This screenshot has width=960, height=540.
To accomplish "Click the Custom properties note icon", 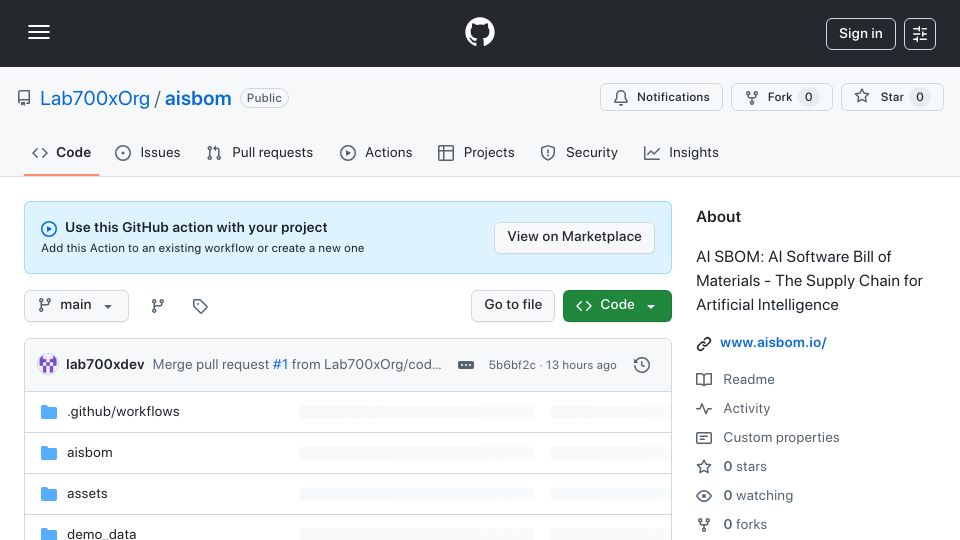I will tap(704, 438).
